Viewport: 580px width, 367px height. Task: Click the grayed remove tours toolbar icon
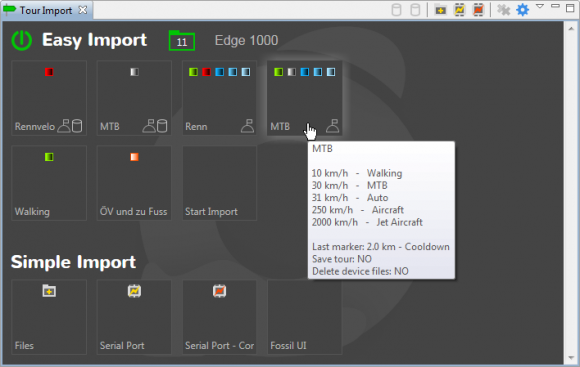pyautogui.click(x=503, y=10)
